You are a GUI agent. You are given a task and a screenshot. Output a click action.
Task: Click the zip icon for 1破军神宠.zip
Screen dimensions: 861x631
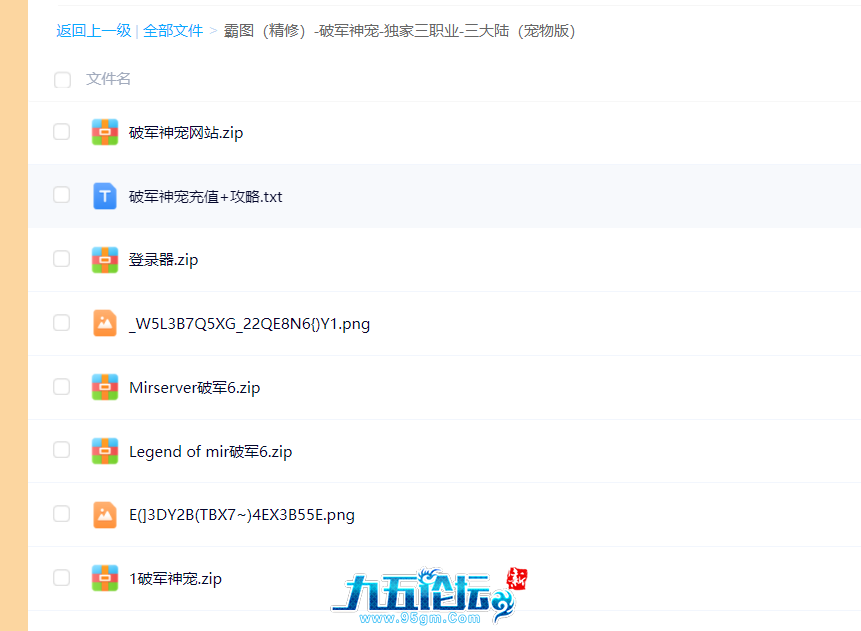pyautogui.click(x=105, y=578)
